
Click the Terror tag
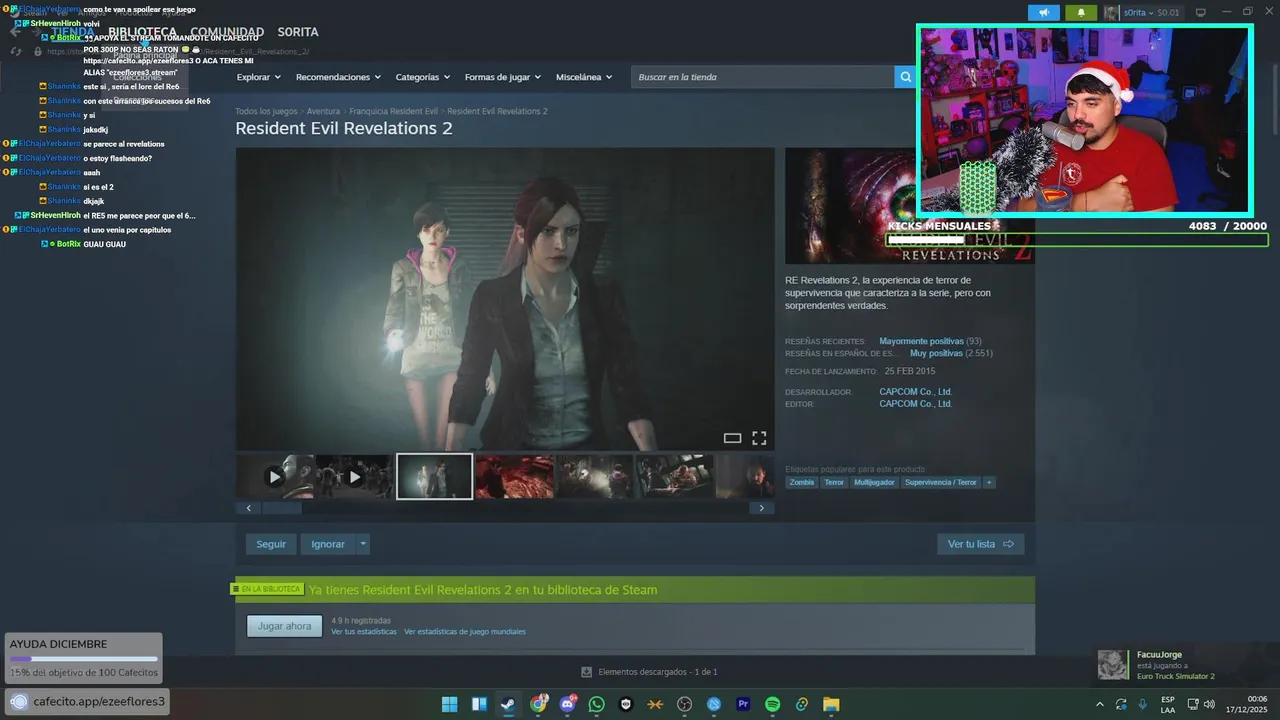834,482
